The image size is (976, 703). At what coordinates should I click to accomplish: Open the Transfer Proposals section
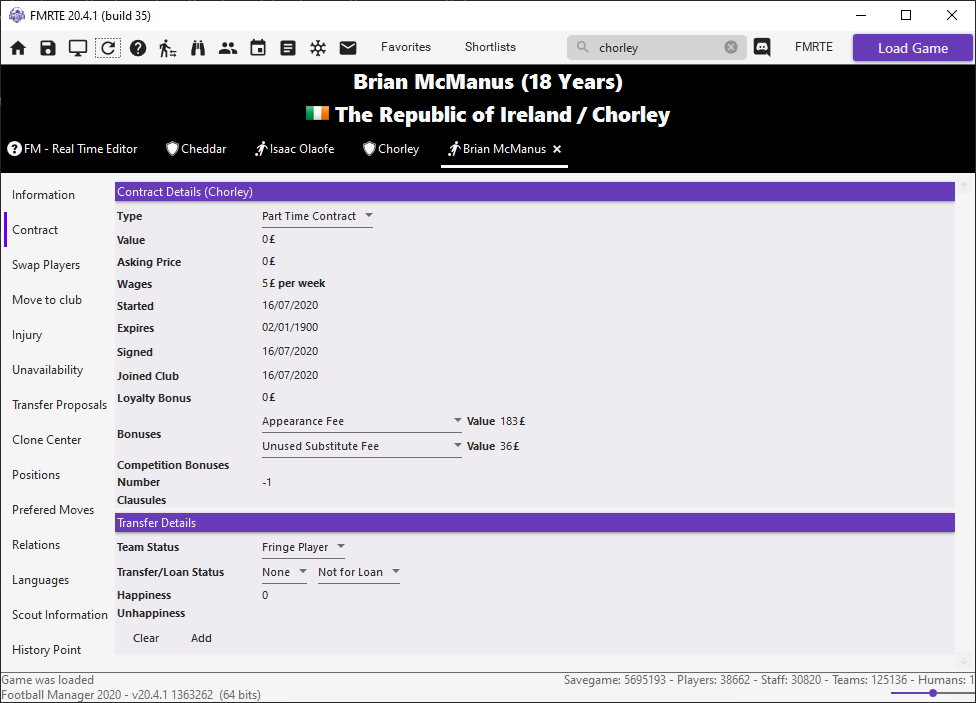point(60,405)
